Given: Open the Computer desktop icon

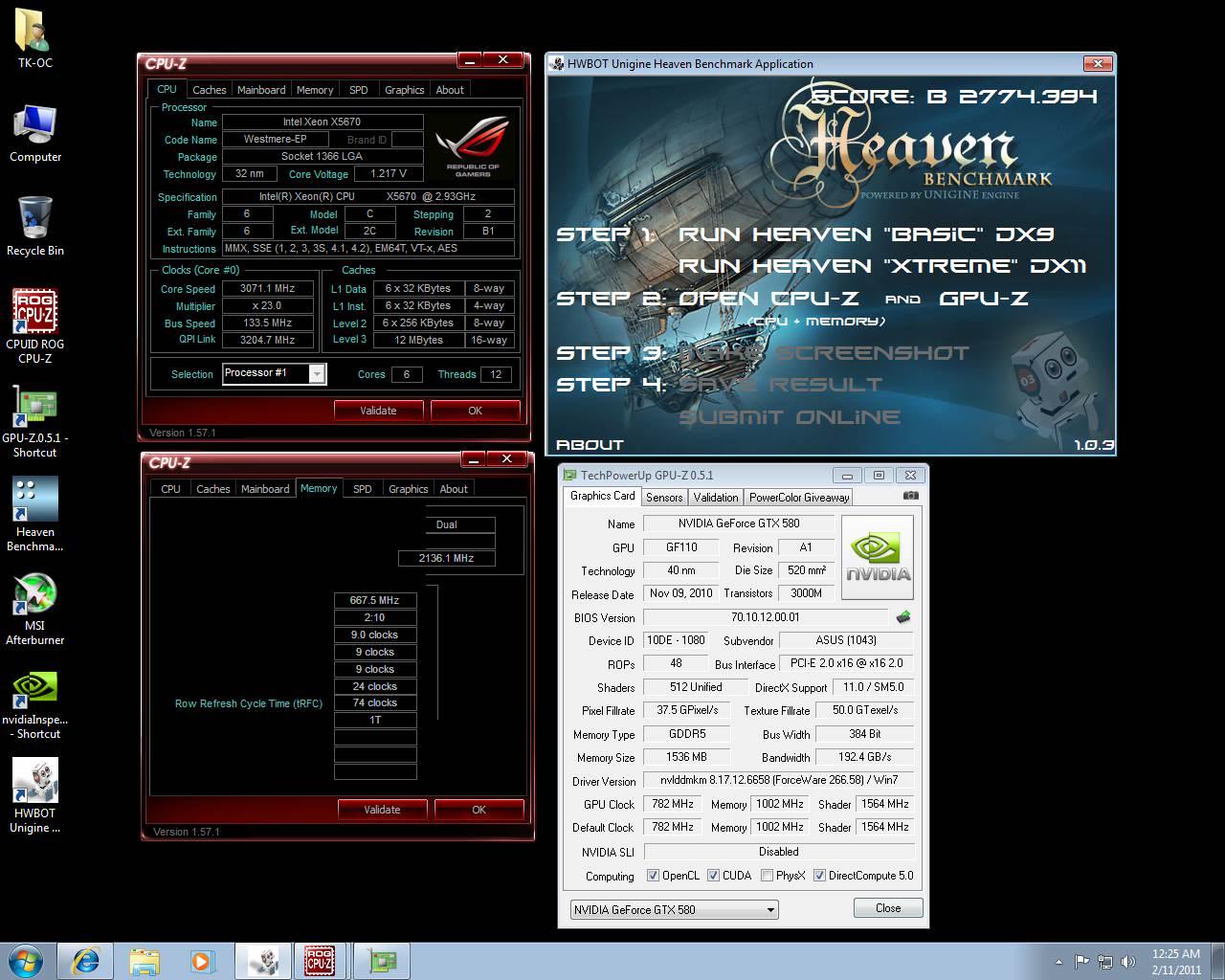Looking at the screenshot, I should pos(35,132).
